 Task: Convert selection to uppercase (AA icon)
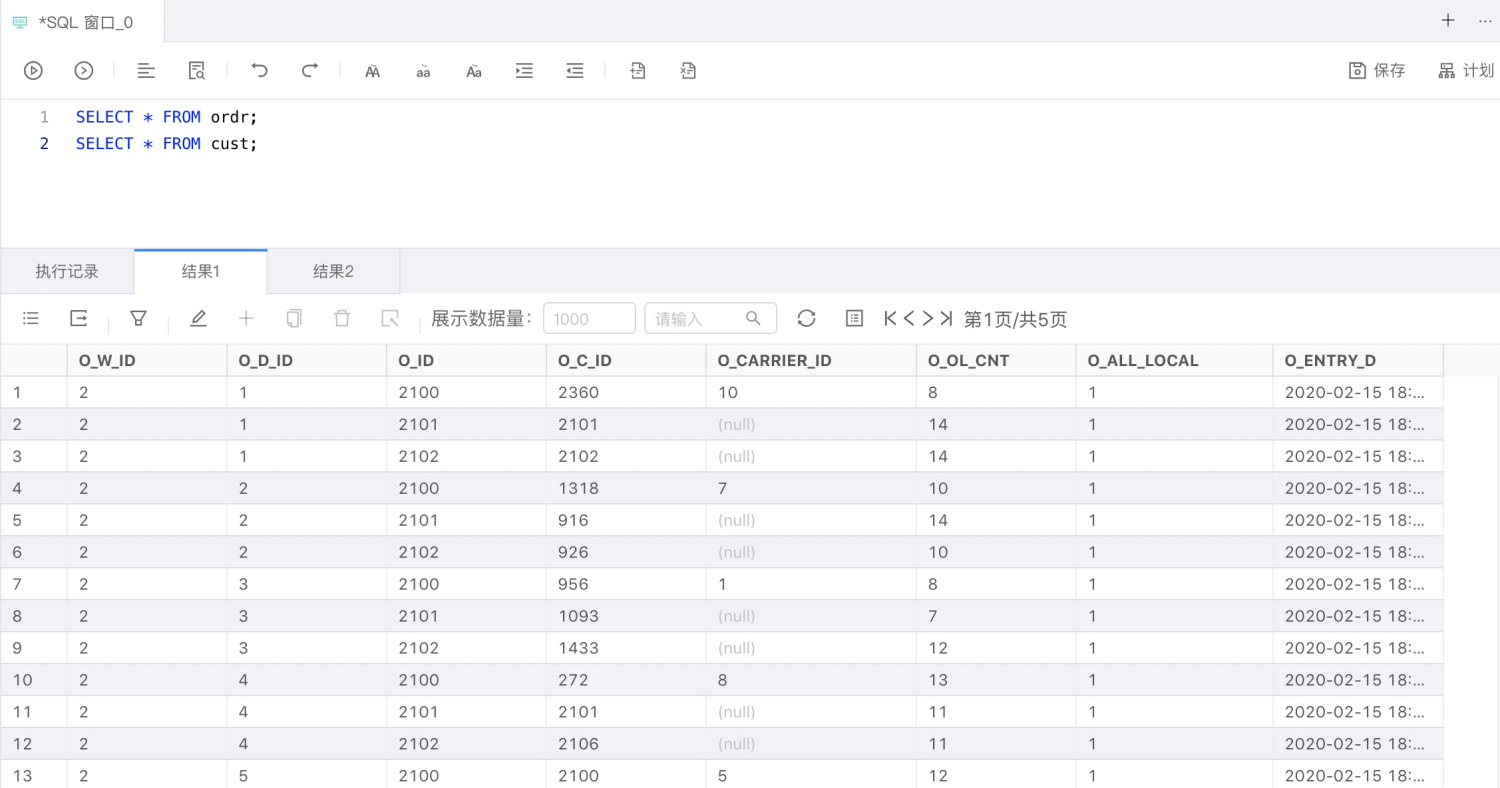click(373, 71)
